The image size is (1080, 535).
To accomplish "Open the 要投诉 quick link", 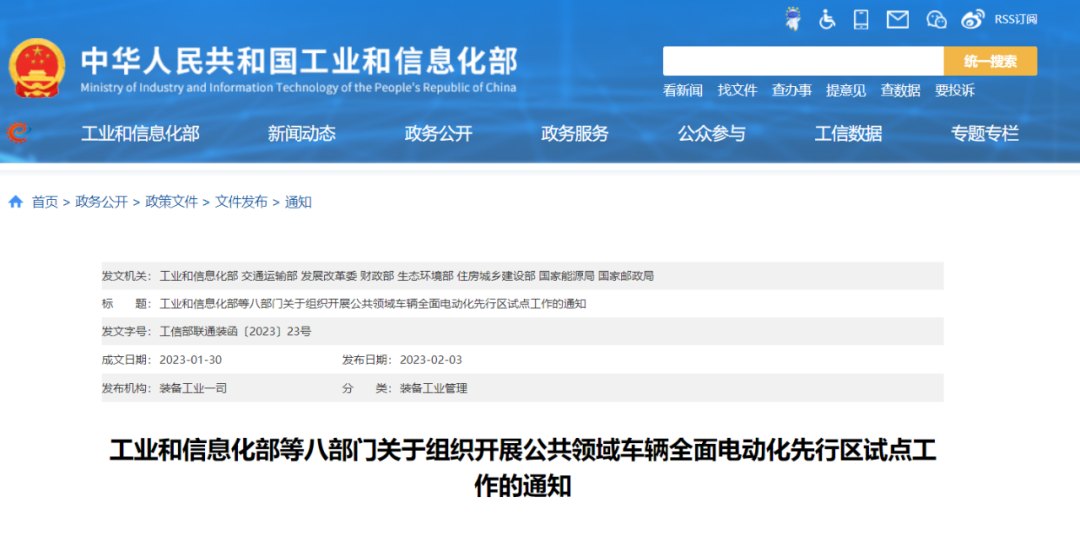I will pyautogui.click(x=955, y=90).
